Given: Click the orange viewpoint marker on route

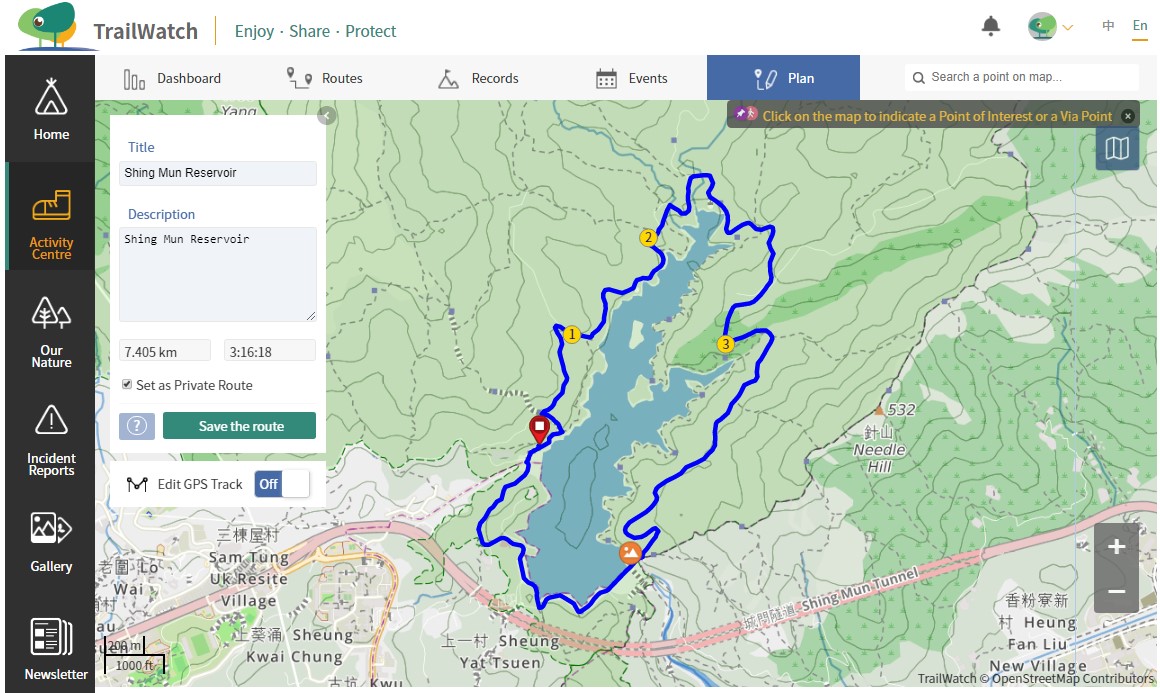Looking at the screenshot, I should point(630,552).
